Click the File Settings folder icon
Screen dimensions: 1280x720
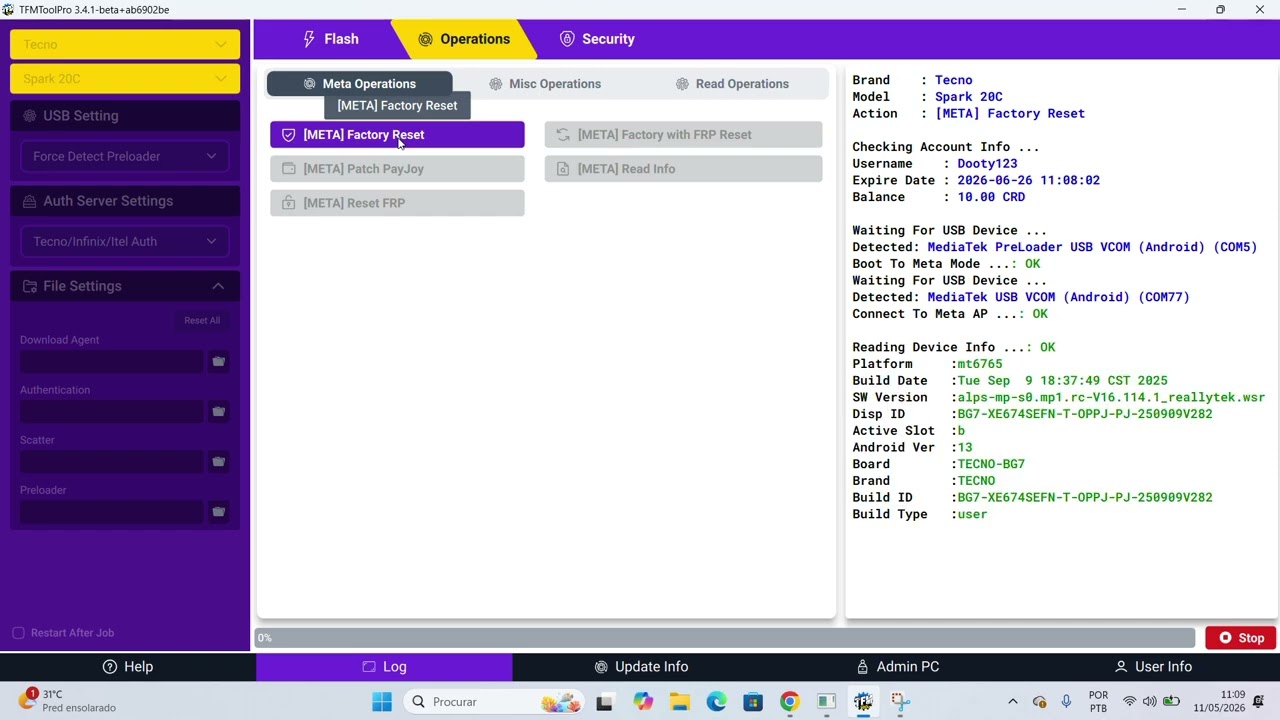click(x=29, y=286)
